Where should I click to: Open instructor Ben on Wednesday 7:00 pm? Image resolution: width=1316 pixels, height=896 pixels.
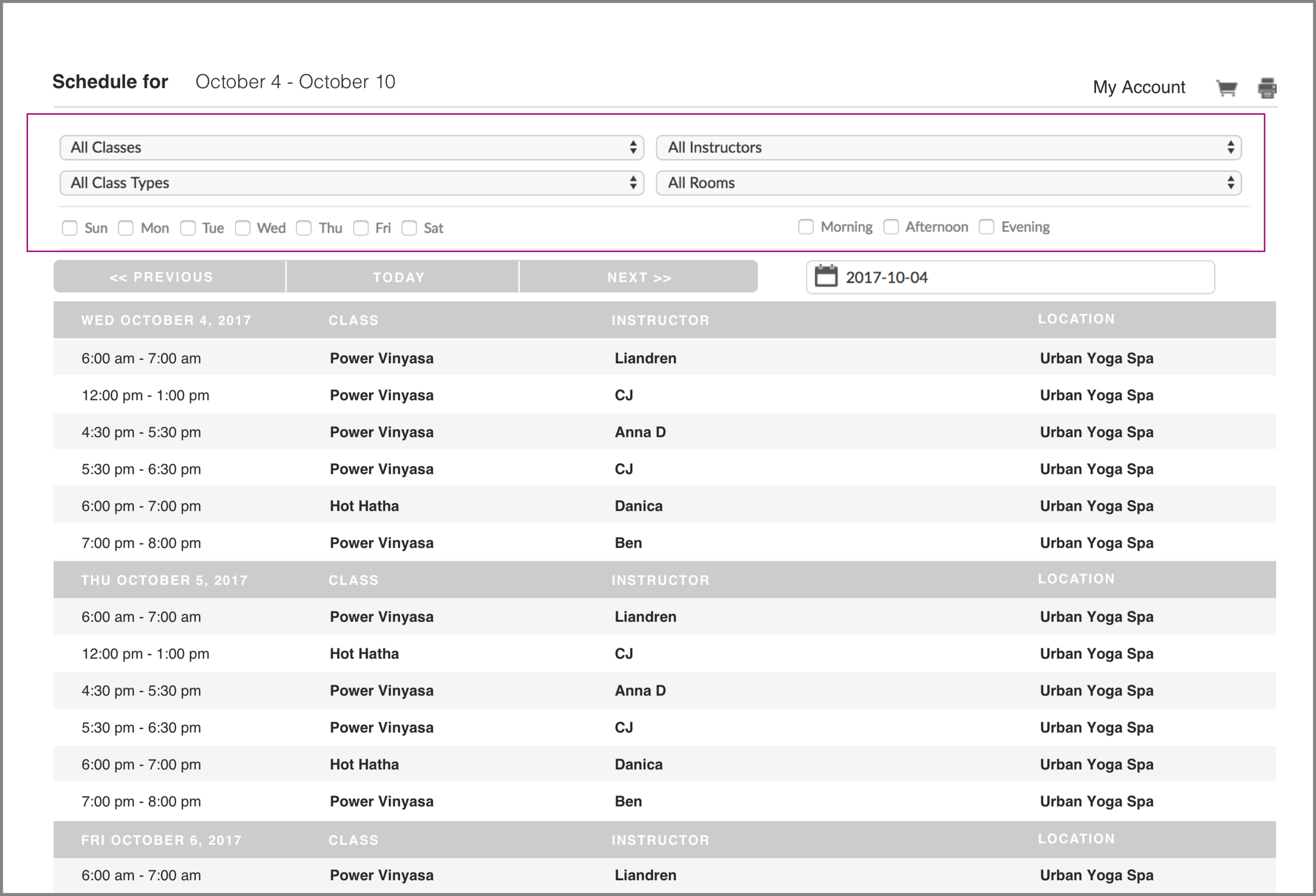pos(629,543)
